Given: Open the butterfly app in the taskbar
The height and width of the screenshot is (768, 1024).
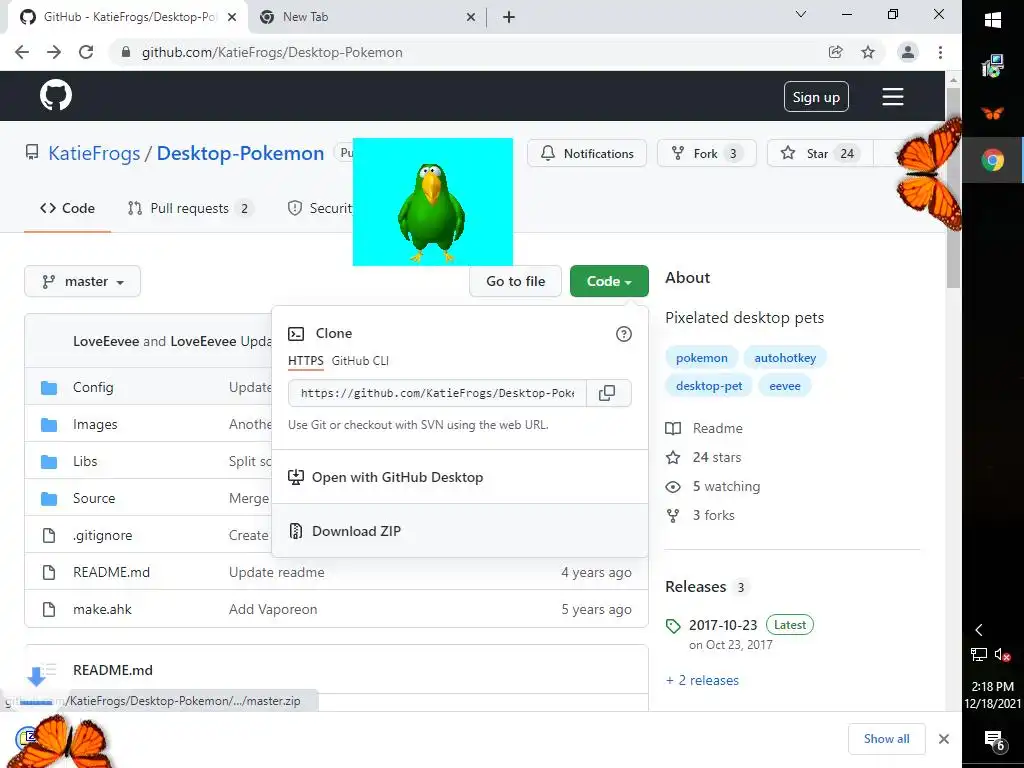Looking at the screenshot, I should [x=993, y=113].
